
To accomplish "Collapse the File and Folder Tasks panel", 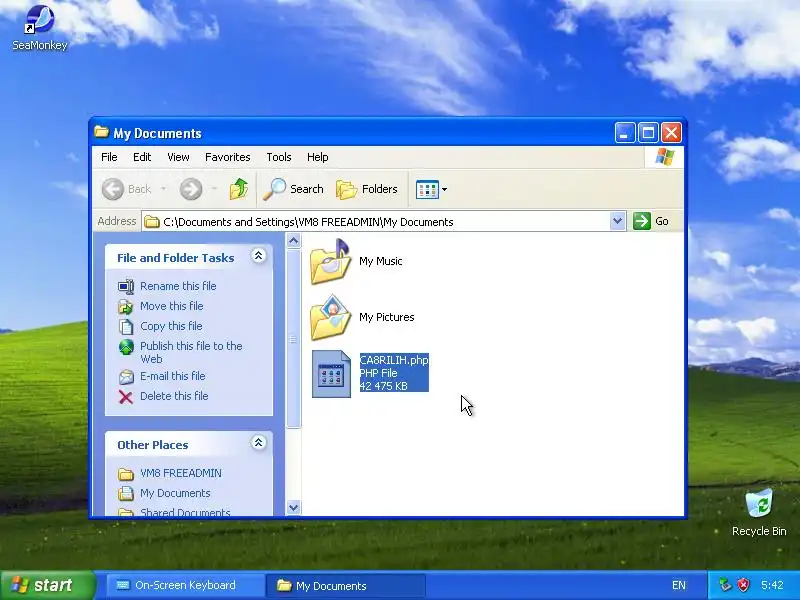I will coord(258,256).
